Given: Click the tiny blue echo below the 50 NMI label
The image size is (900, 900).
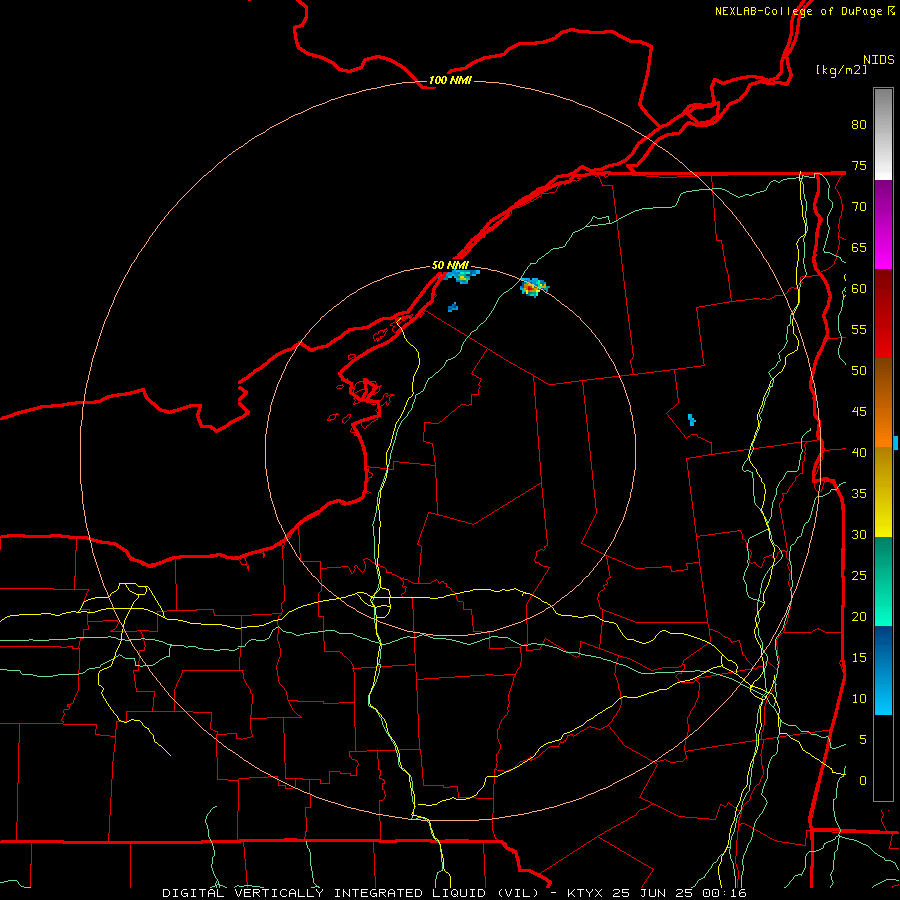Looking at the screenshot, I should coord(453,307).
